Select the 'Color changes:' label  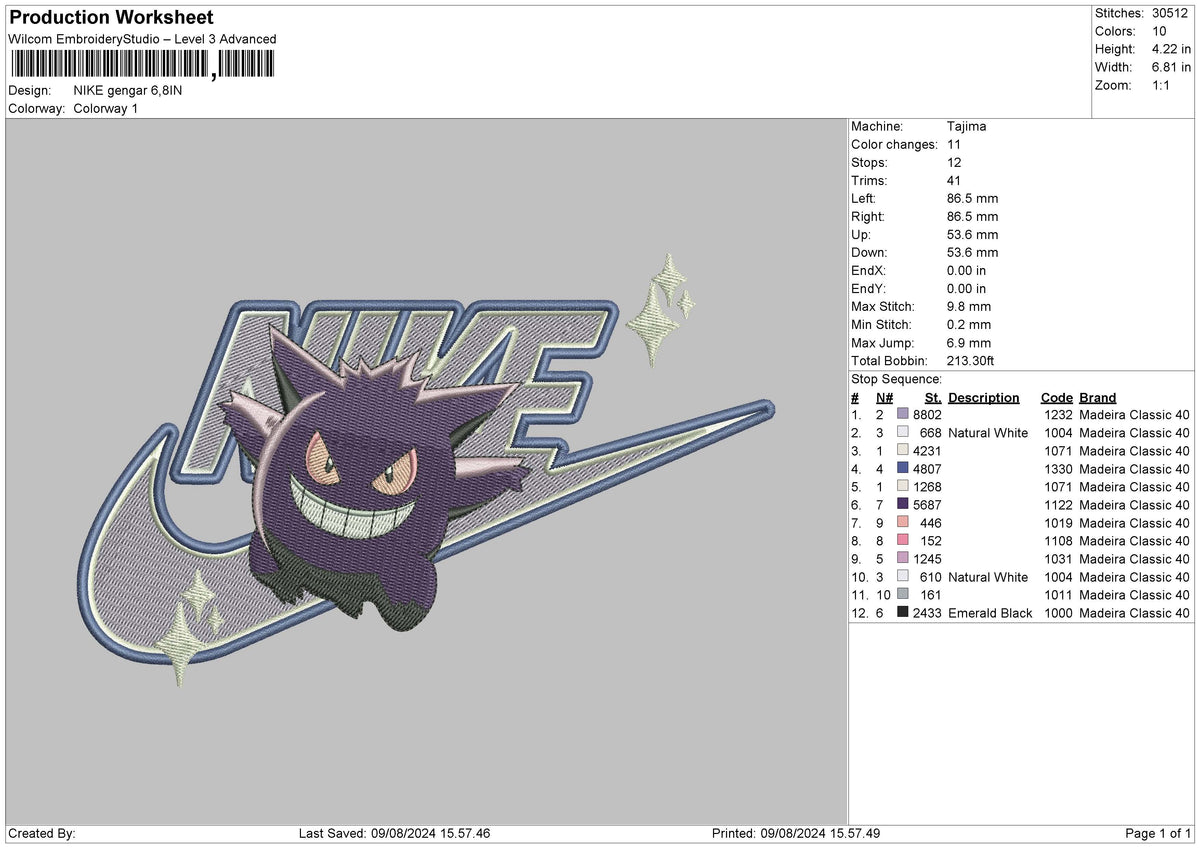(x=894, y=145)
